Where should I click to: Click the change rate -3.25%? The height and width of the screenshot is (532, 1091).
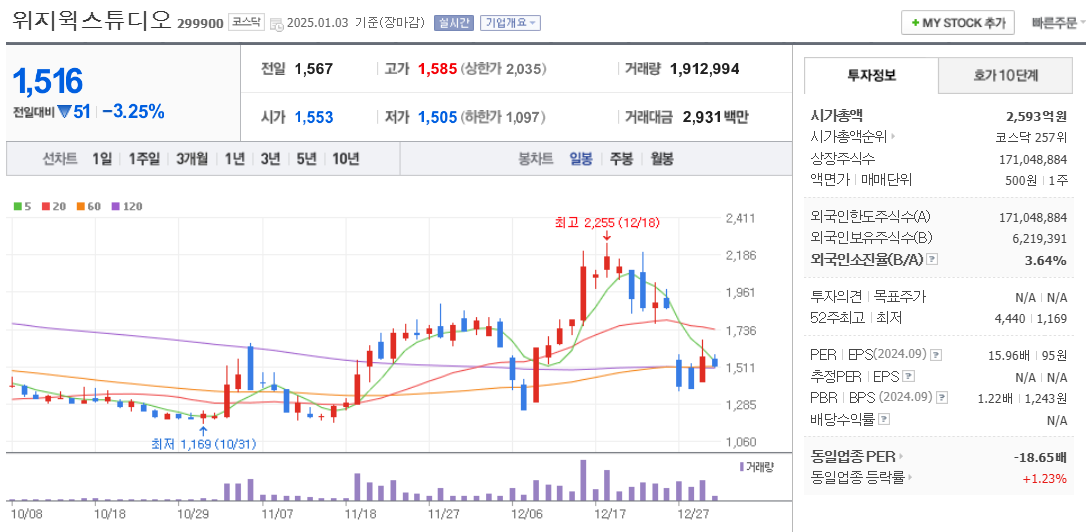[133, 111]
